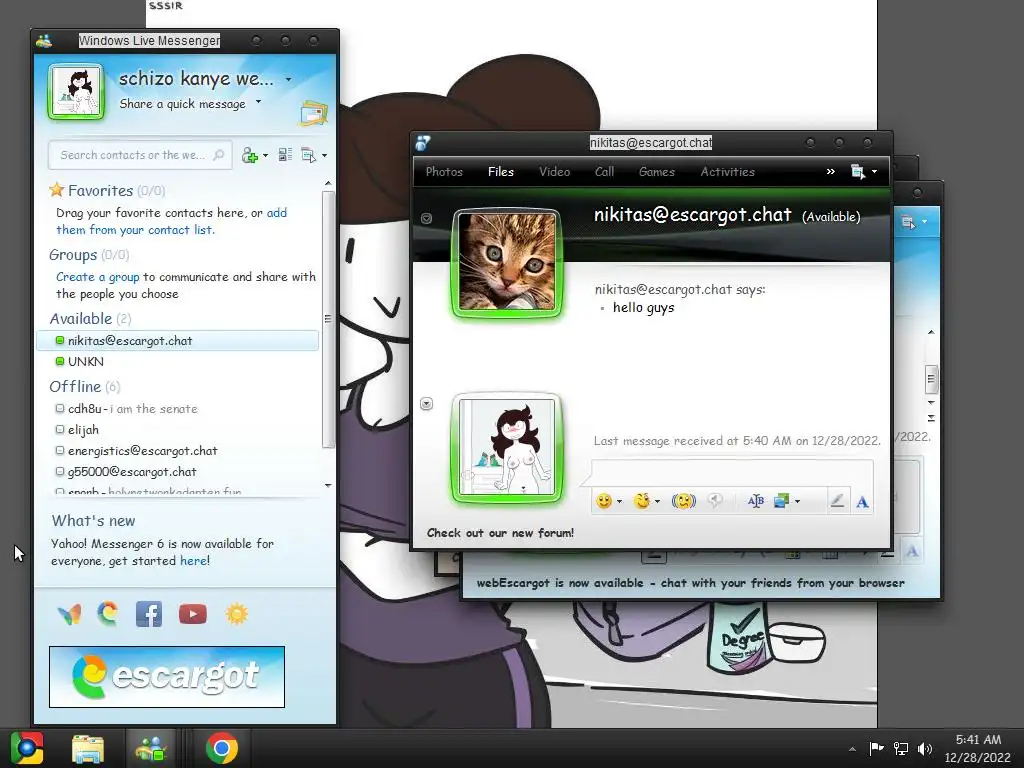Click 'Create a group' link

point(97,277)
